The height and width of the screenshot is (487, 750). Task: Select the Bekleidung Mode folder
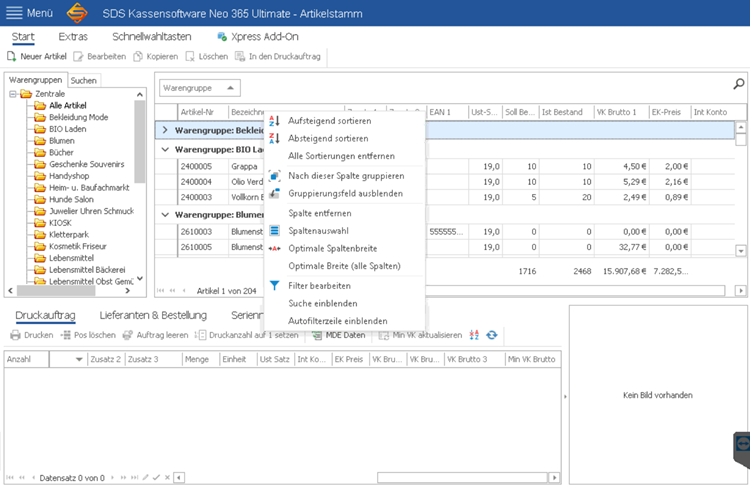pos(78,117)
